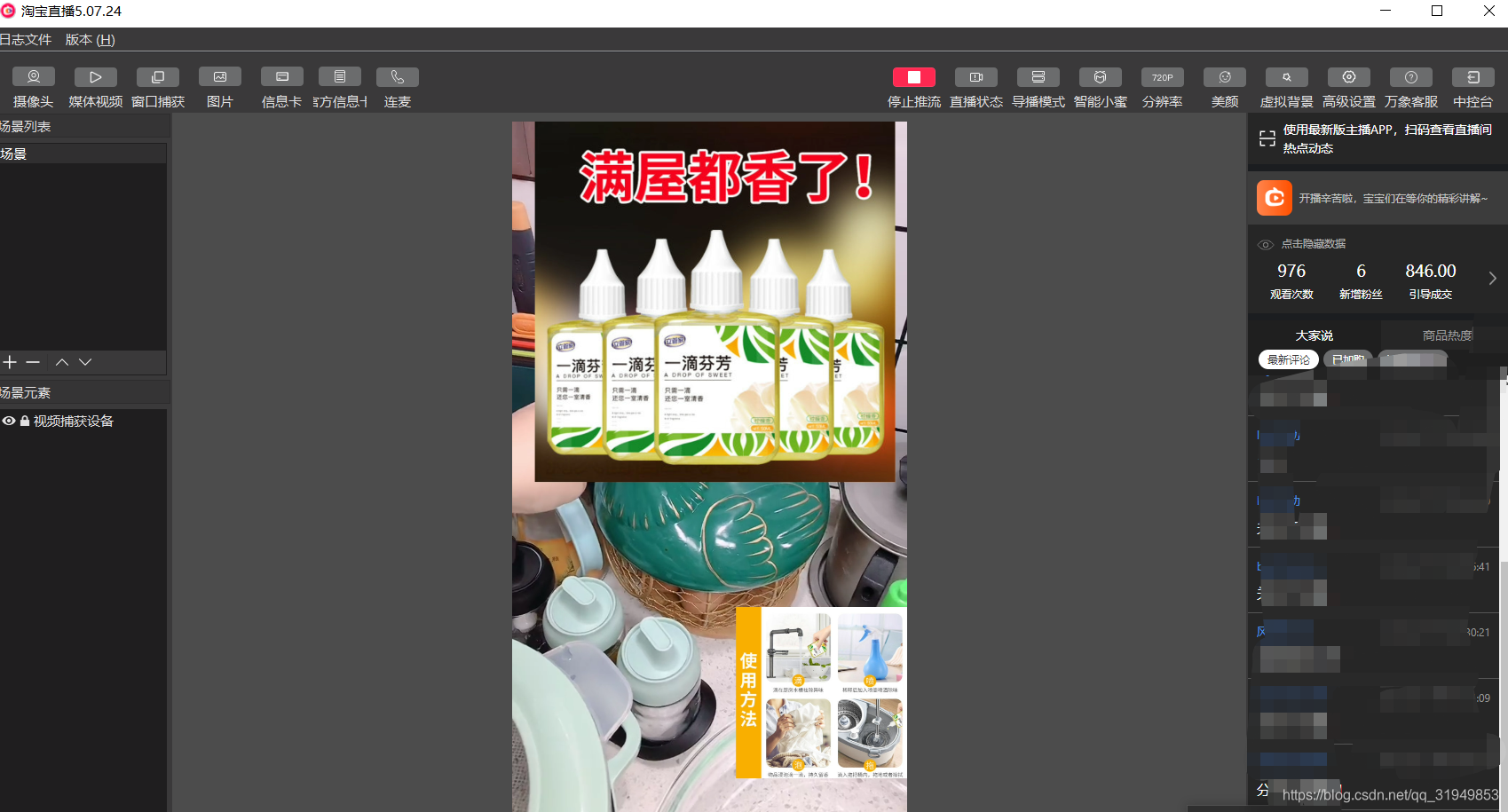Move scene down with the down arrow
Screen dimensions: 1508x812
click(85, 362)
